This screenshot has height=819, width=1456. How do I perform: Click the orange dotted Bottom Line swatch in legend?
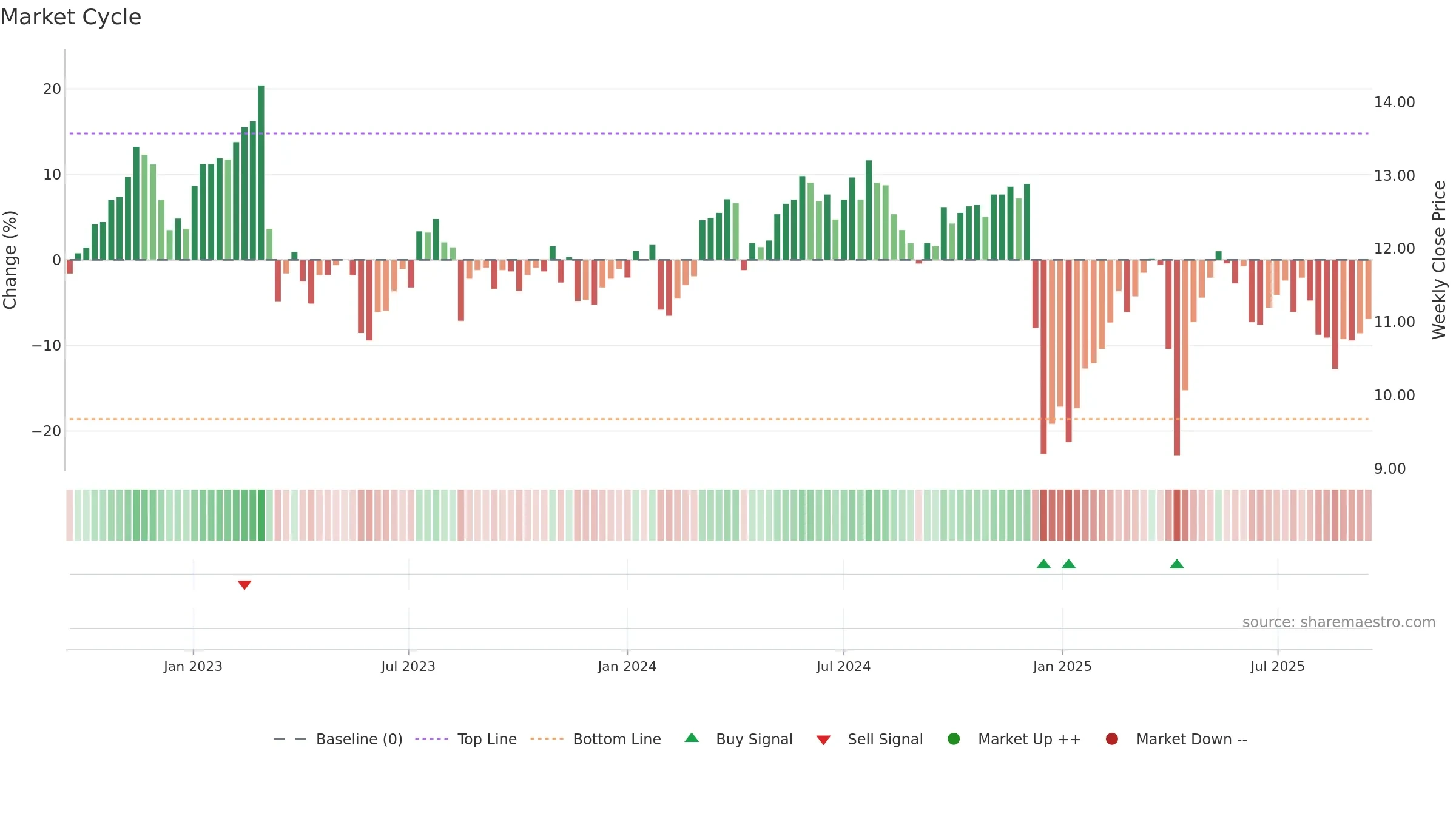click(547, 739)
